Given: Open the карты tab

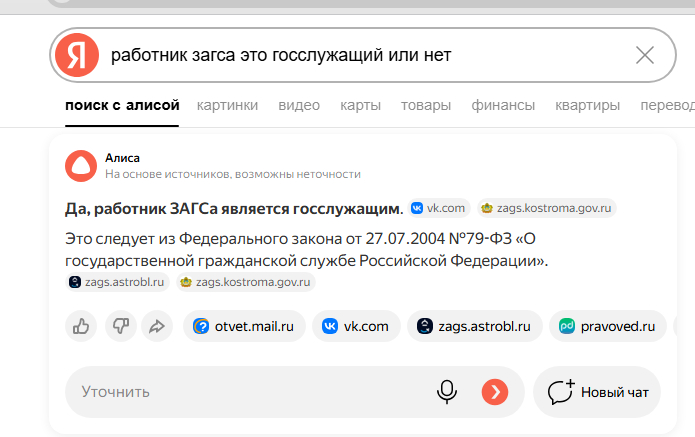Looking at the screenshot, I should click(x=360, y=105).
